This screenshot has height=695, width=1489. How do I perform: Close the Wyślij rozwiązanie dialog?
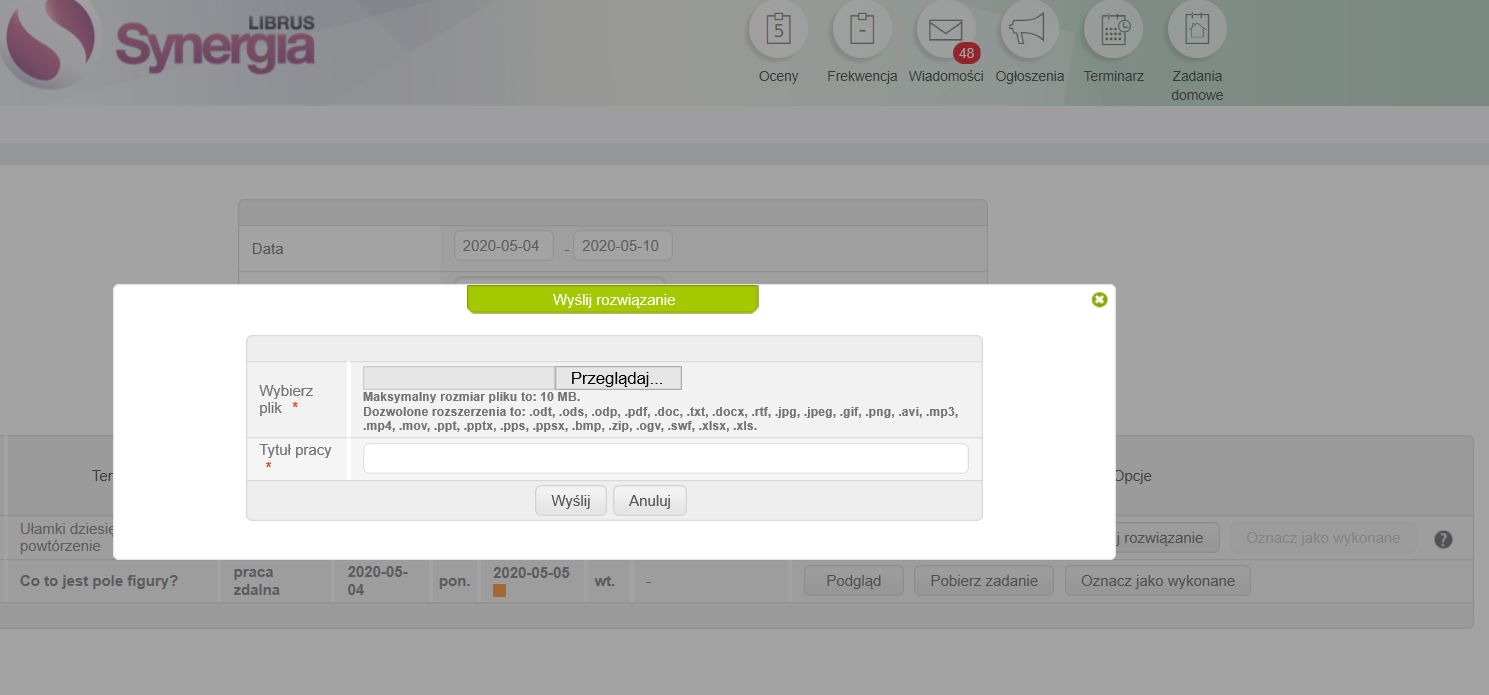[x=1099, y=299]
